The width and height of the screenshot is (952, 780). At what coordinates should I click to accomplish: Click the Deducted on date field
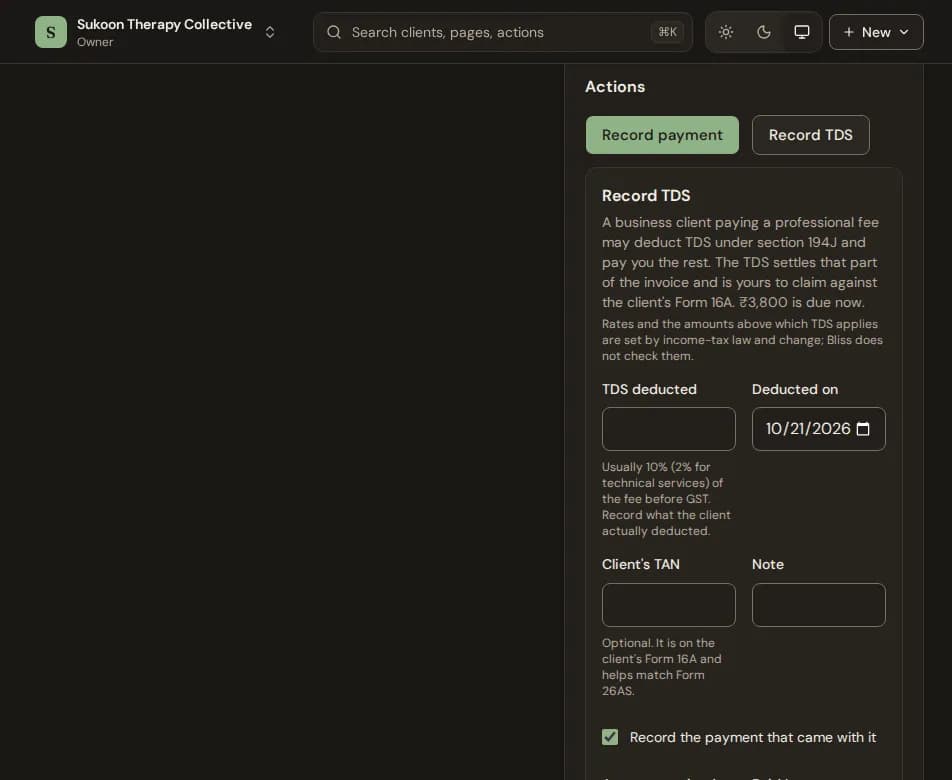818,429
